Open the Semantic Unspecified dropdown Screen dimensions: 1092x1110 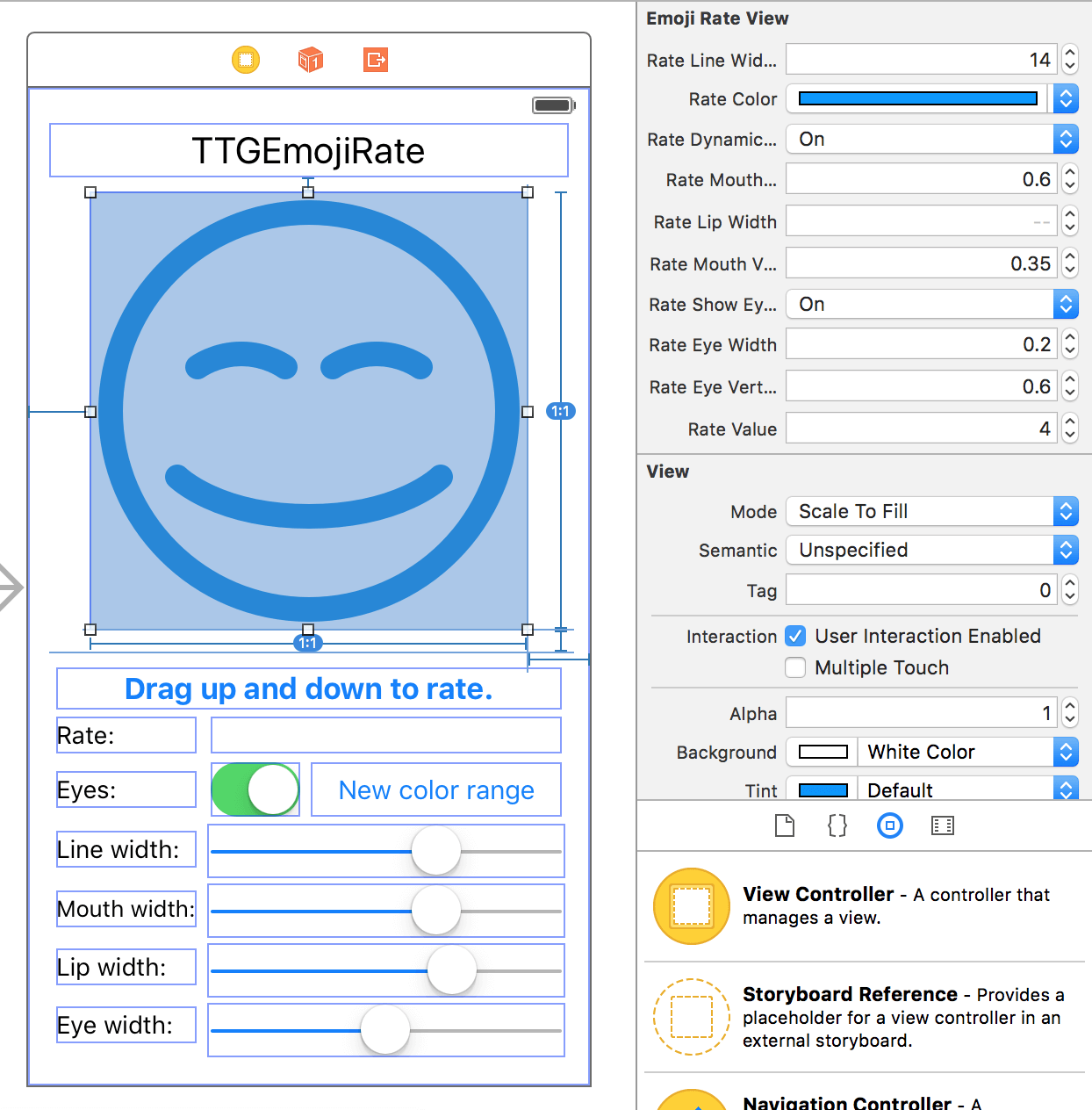click(932, 550)
